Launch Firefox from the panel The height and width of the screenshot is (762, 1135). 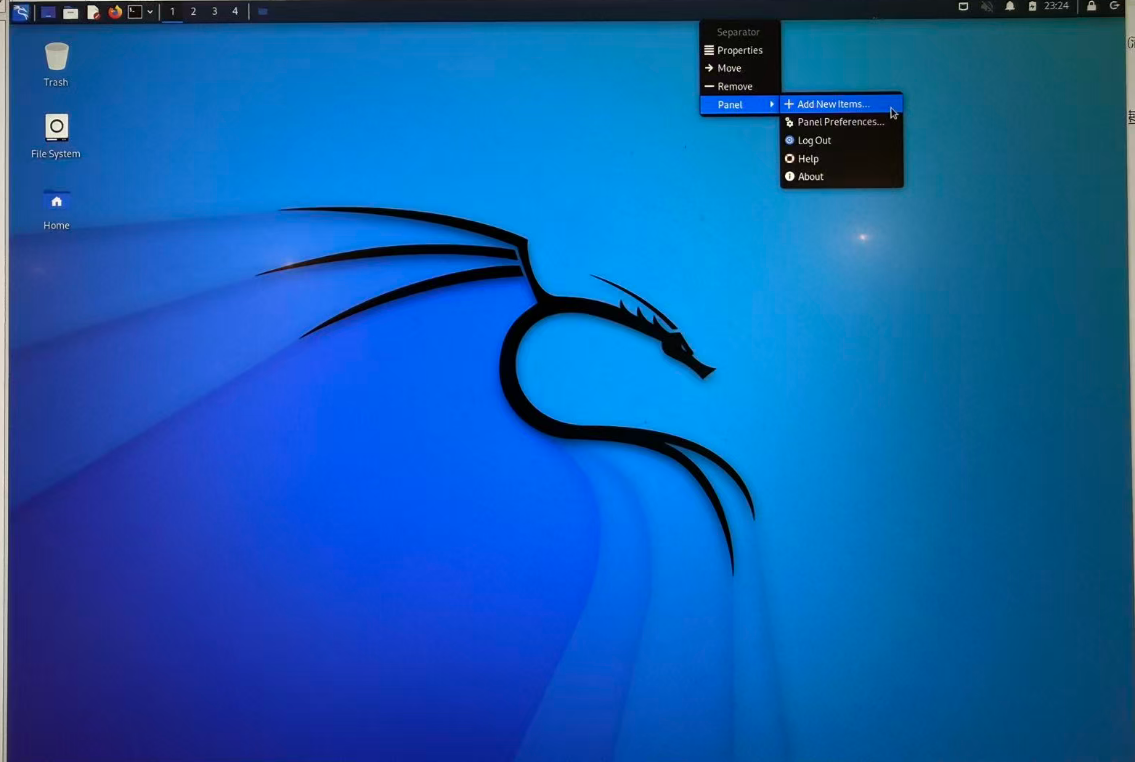click(x=114, y=12)
